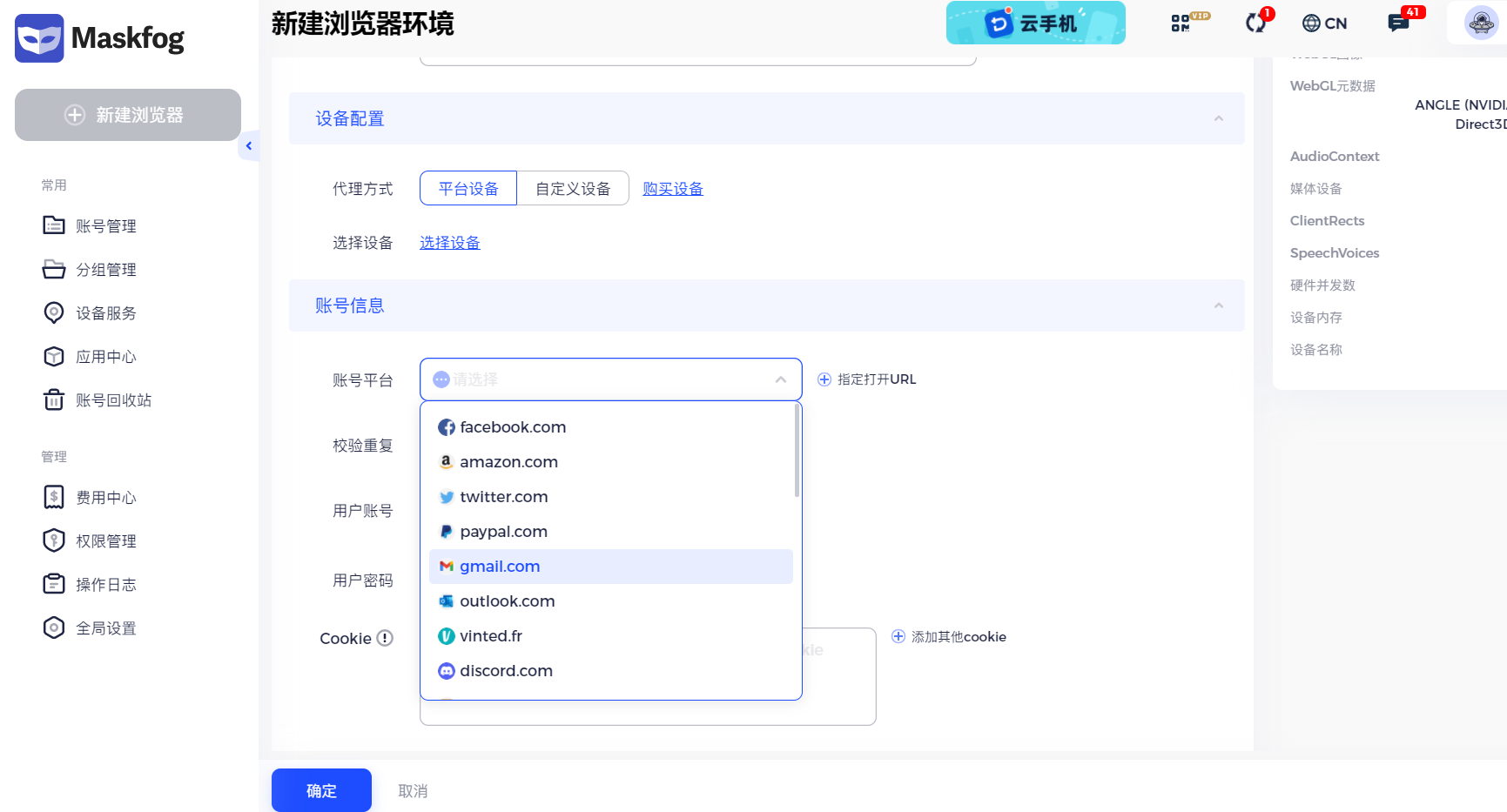Open 费用中心 in the sidebar
The height and width of the screenshot is (812, 1507).
90,498
